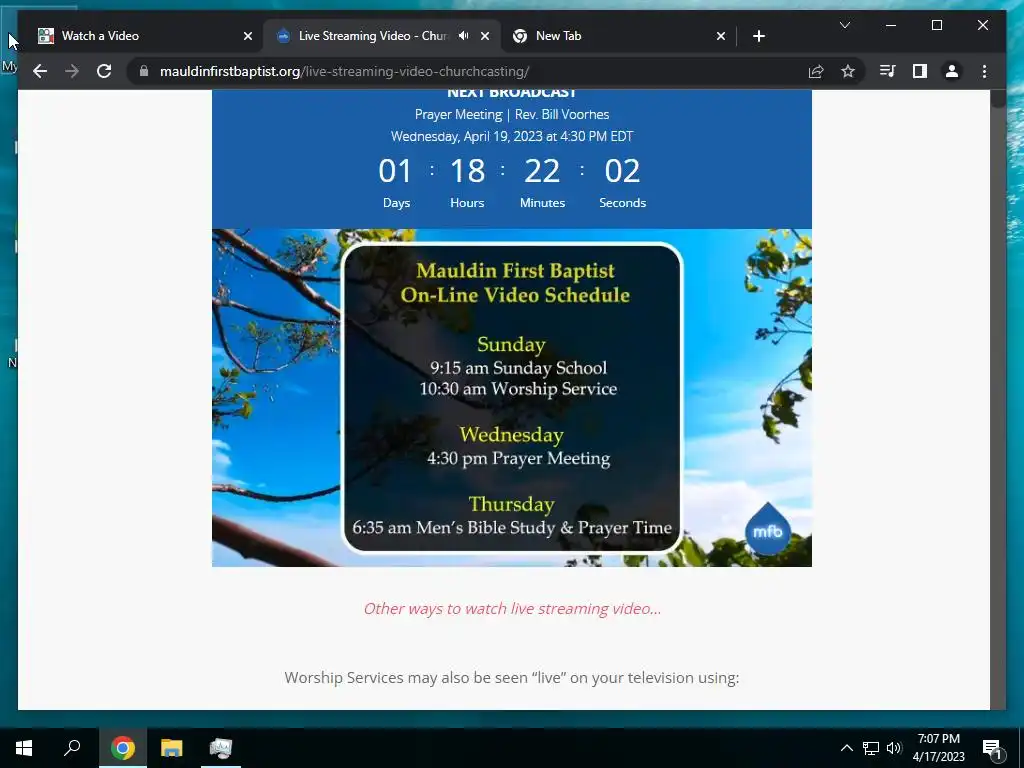Image resolution: width=1024 pixels, height=768 pixels.
Task: Mute the Live Streaming Video tab audio icon
Action: pyautogui.click(x=464, y=36)
